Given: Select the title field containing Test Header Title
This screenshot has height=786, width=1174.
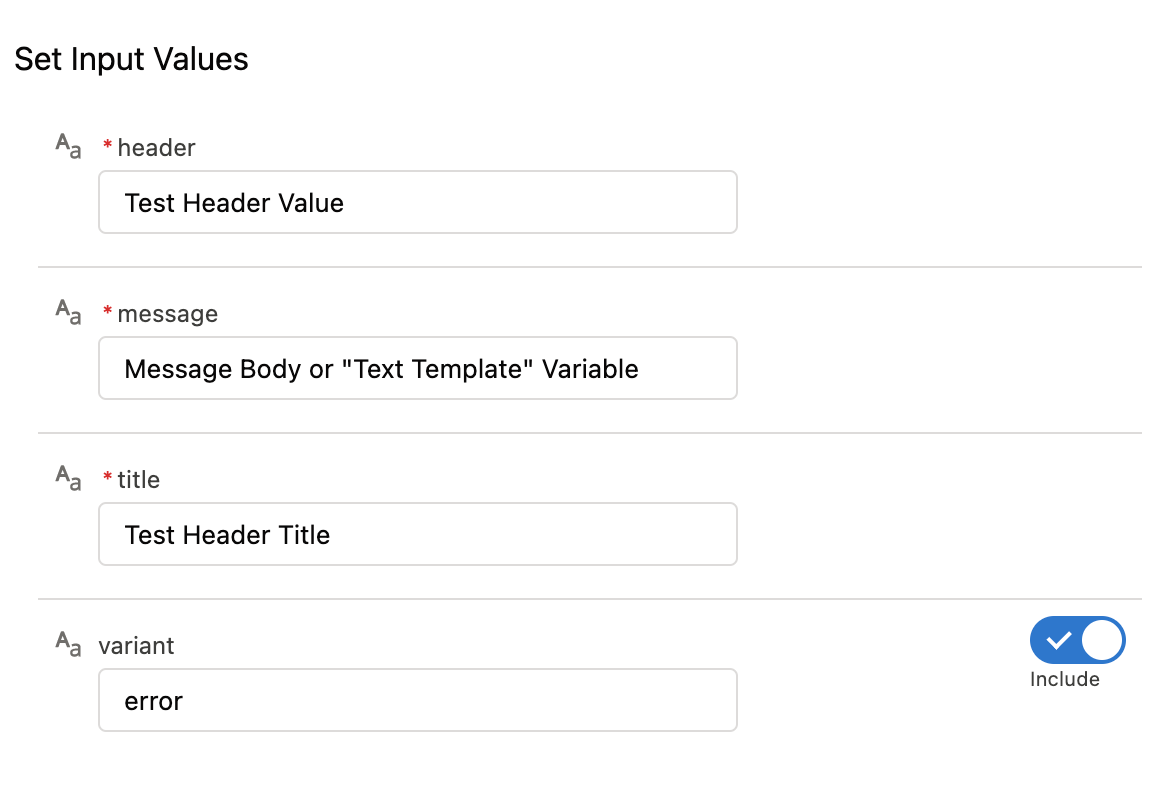Looking at the screenshot, I should coord(417,534).
